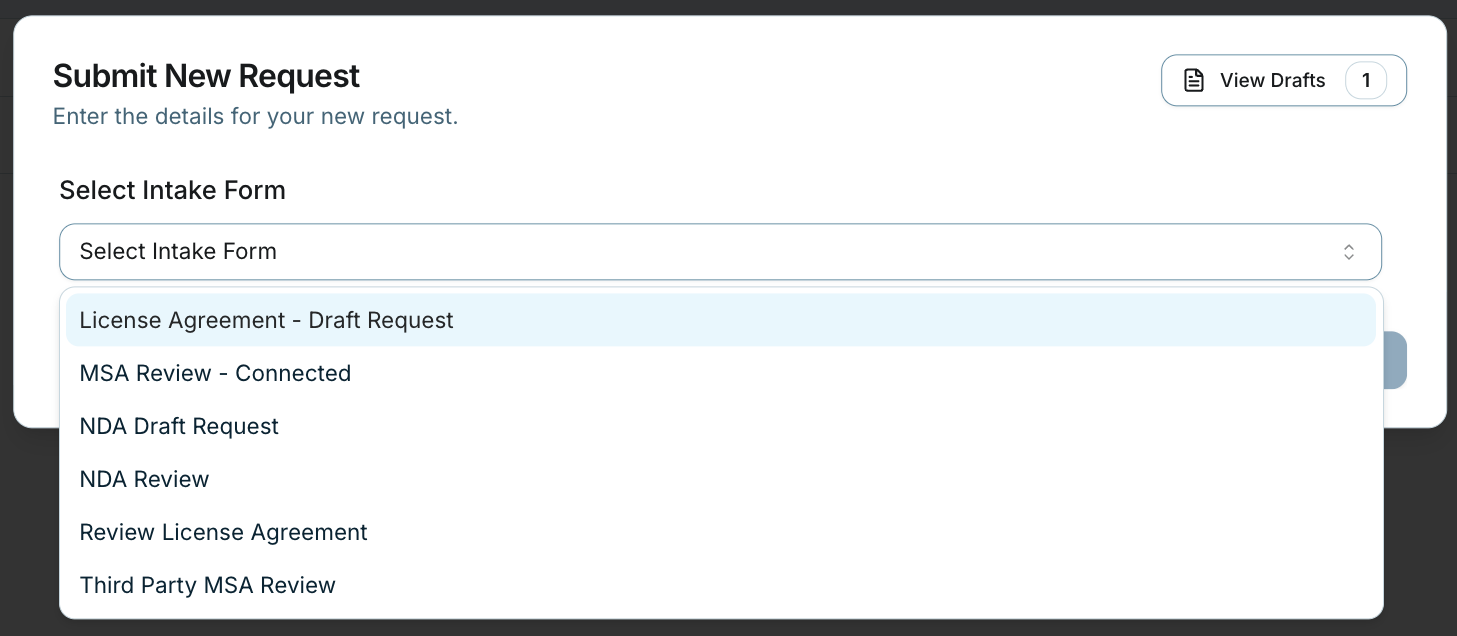This screenshot has width=1457, height=636.
Task: Click the partially hidden blue button behind the list
Action: [x=1395, y=360]
